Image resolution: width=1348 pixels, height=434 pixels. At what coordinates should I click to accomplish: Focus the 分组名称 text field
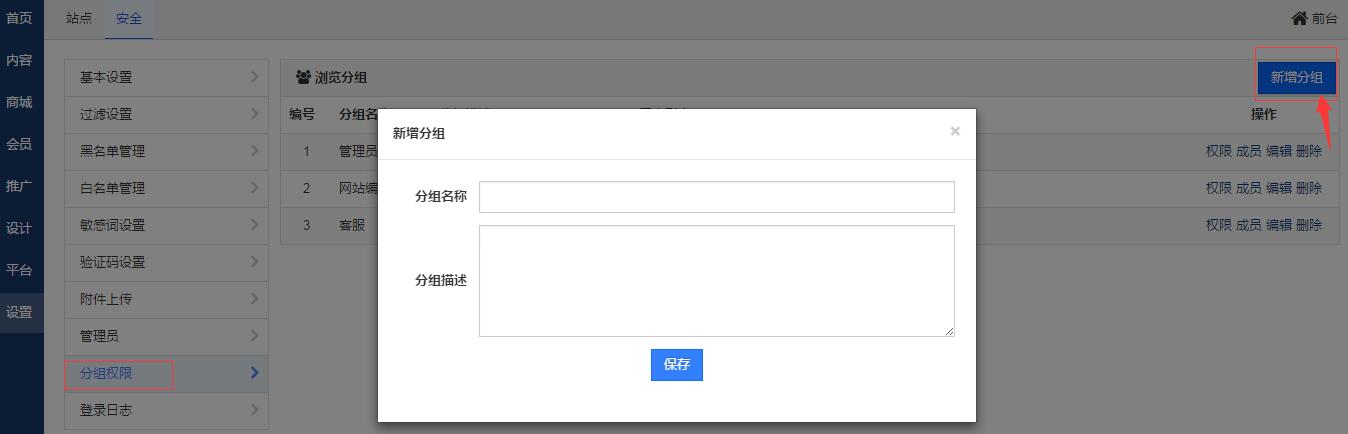coord(716,197)
